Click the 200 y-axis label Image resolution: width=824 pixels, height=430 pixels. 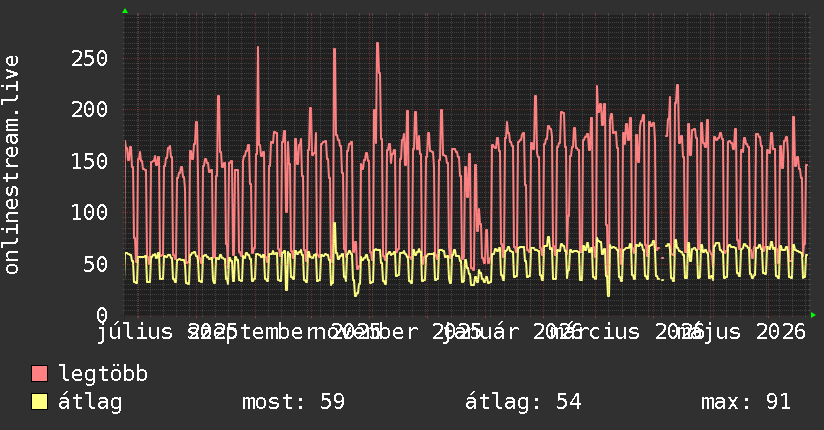(89, 109)
